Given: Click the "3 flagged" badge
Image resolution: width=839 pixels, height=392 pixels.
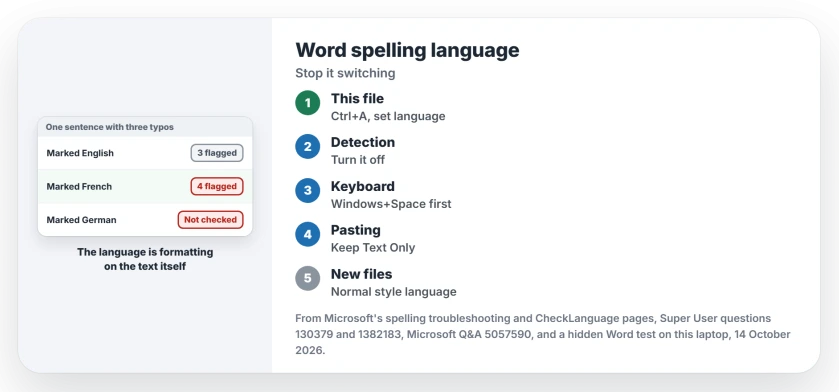Looking at the screenshot, I should 217,153.
